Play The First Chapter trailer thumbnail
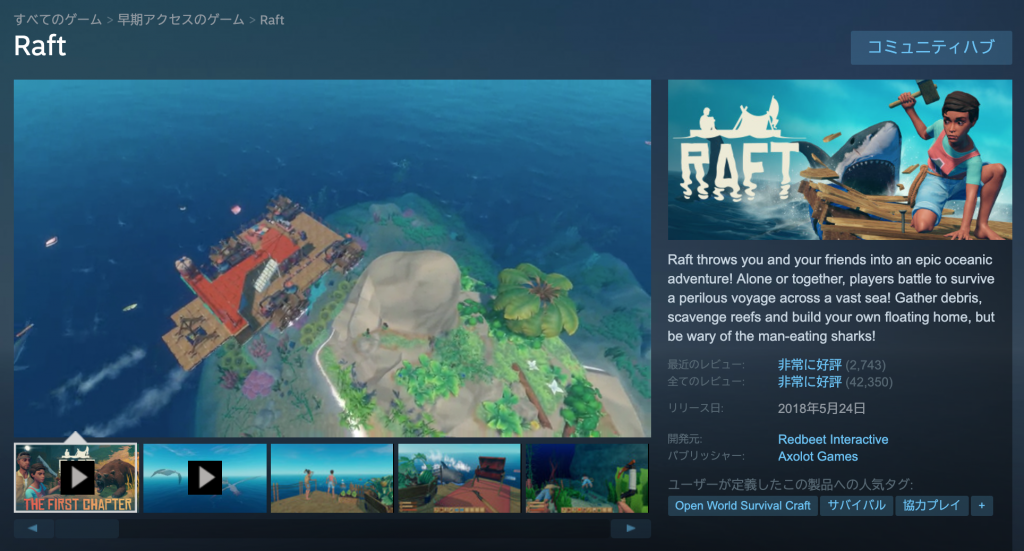 [76, 478]
